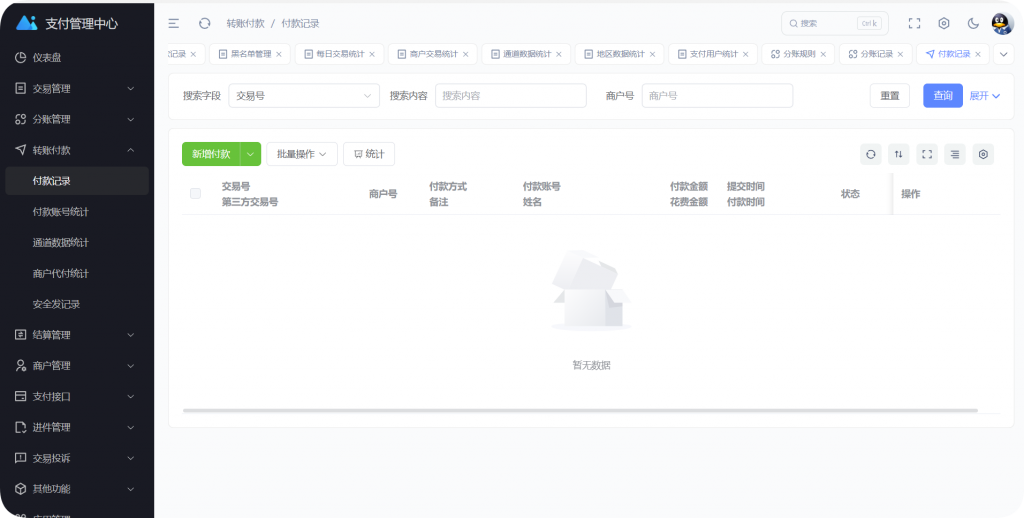Click the 重置 button

pos(889,95)
